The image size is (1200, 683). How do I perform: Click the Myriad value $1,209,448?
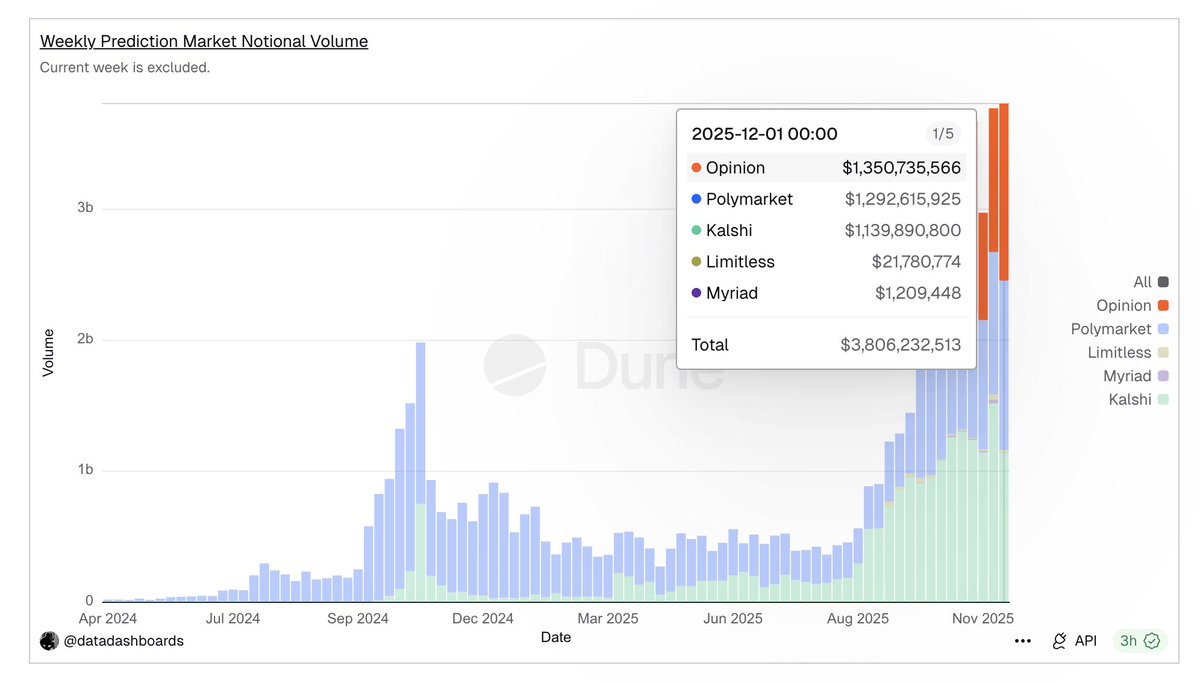918,293
